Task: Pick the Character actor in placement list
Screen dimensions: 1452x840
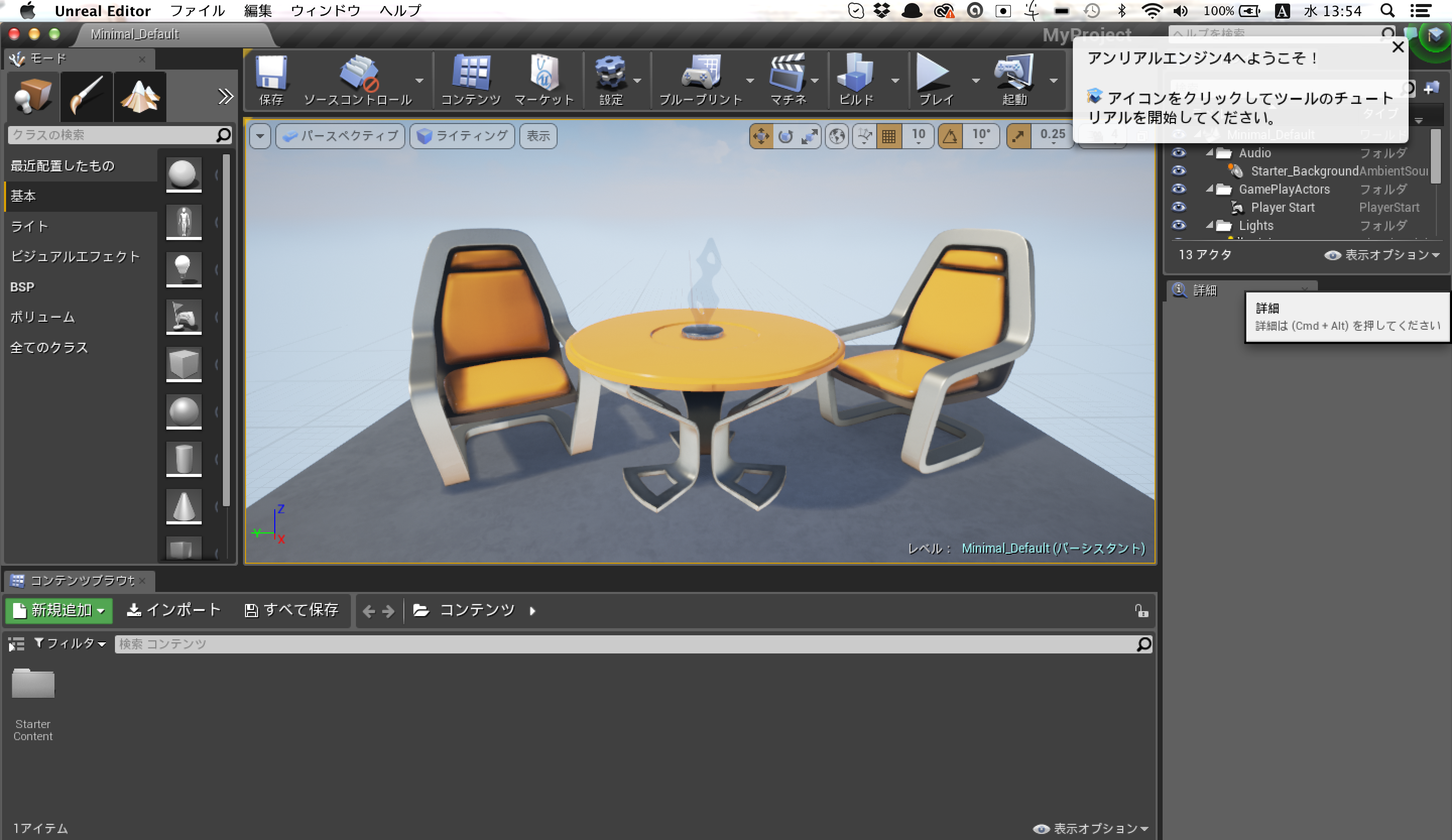Action: point(184,222)
